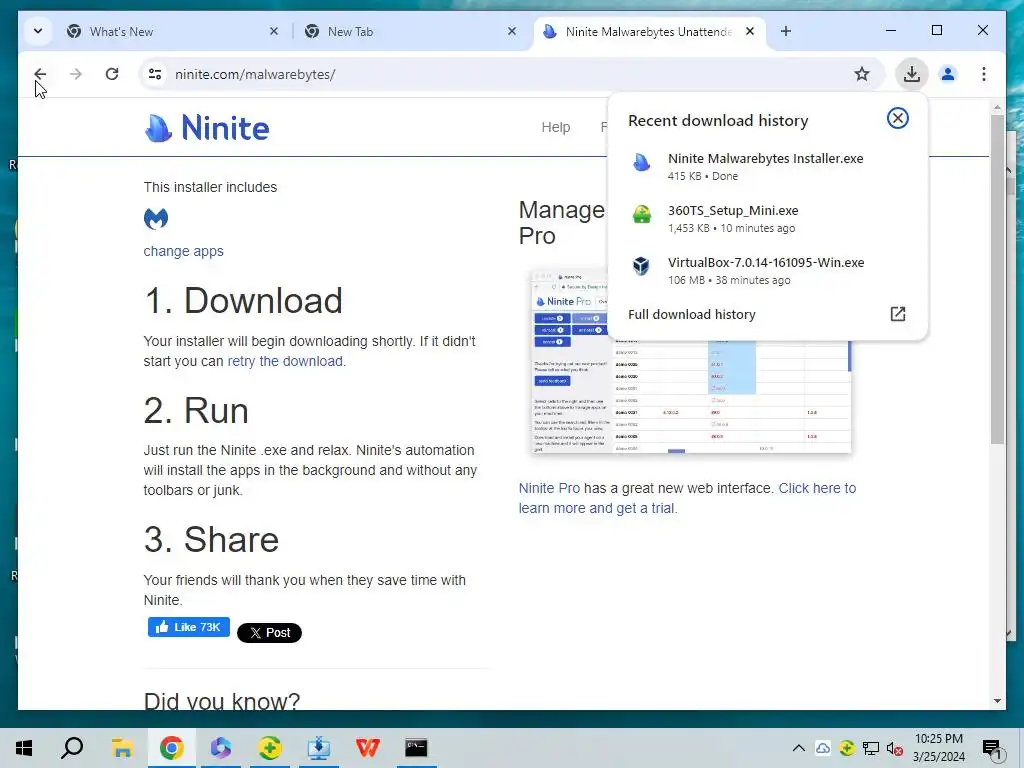Viewport: 1024px width, 768px height.
Task: Open the tab search dropdown arrow
Action: 38,31
